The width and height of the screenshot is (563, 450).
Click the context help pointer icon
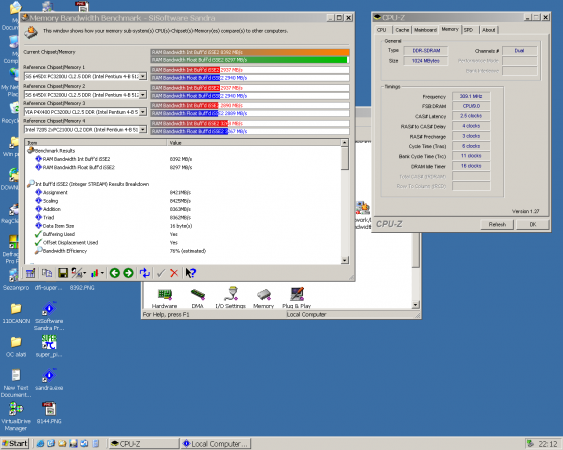190,273
